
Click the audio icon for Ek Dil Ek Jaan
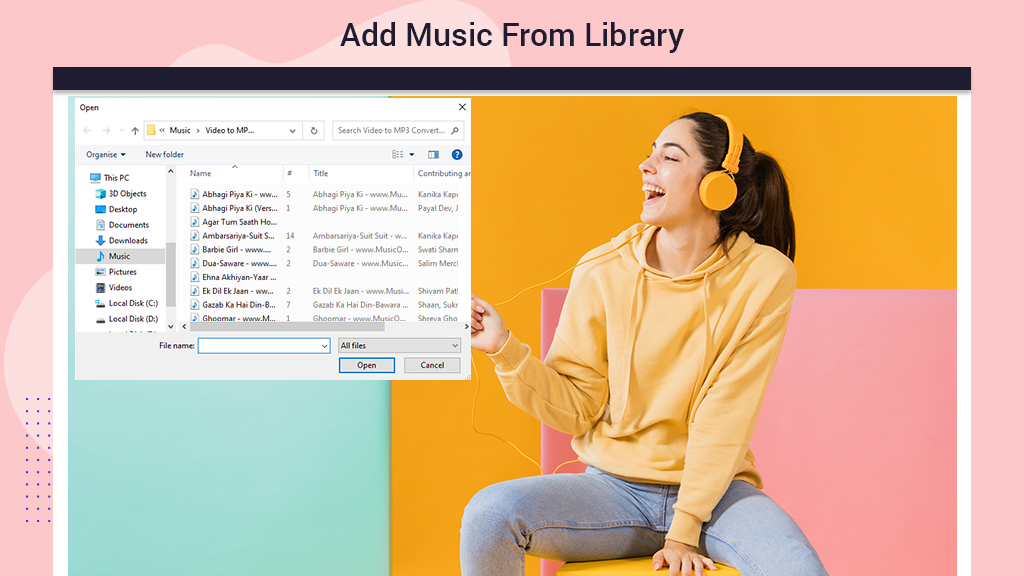[x=195, y=291]
